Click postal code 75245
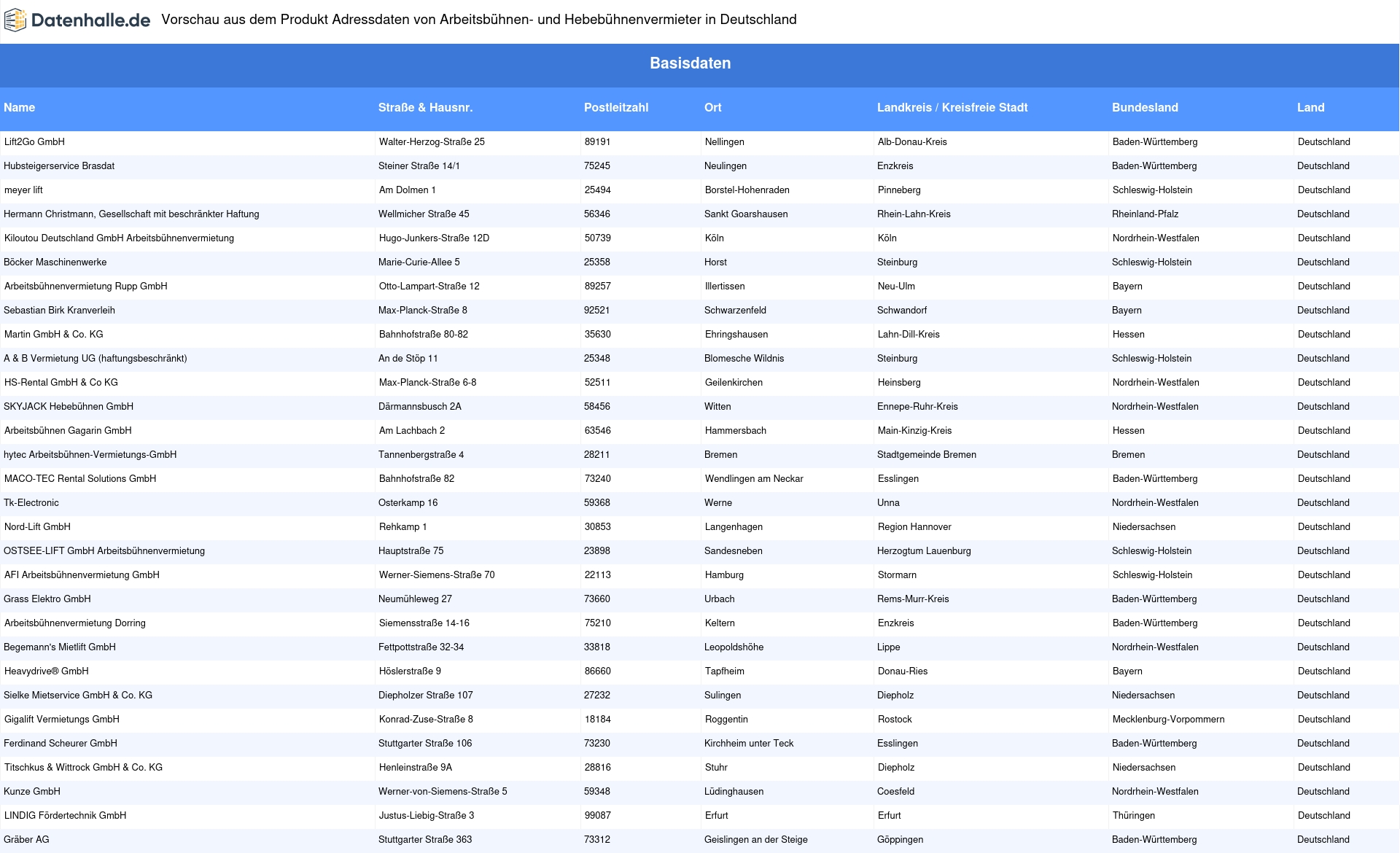Screen dimensions: 1400x853 point(597,166)
